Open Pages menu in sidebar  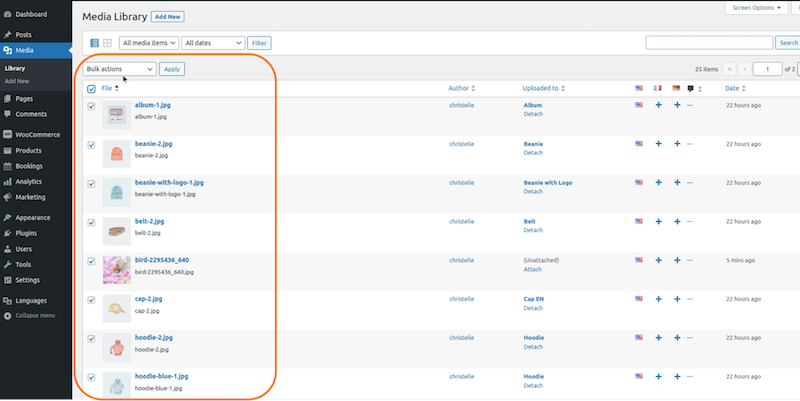point(24,98)
